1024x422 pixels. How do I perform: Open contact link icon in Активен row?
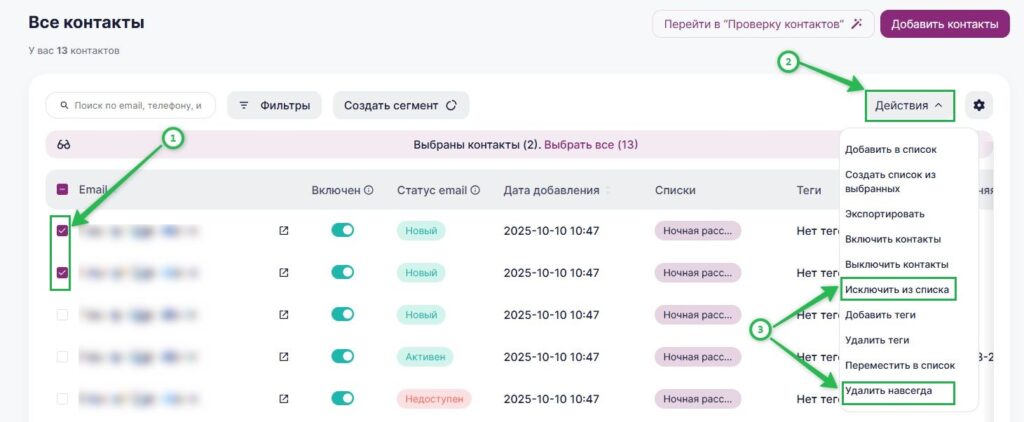[283, 357]
